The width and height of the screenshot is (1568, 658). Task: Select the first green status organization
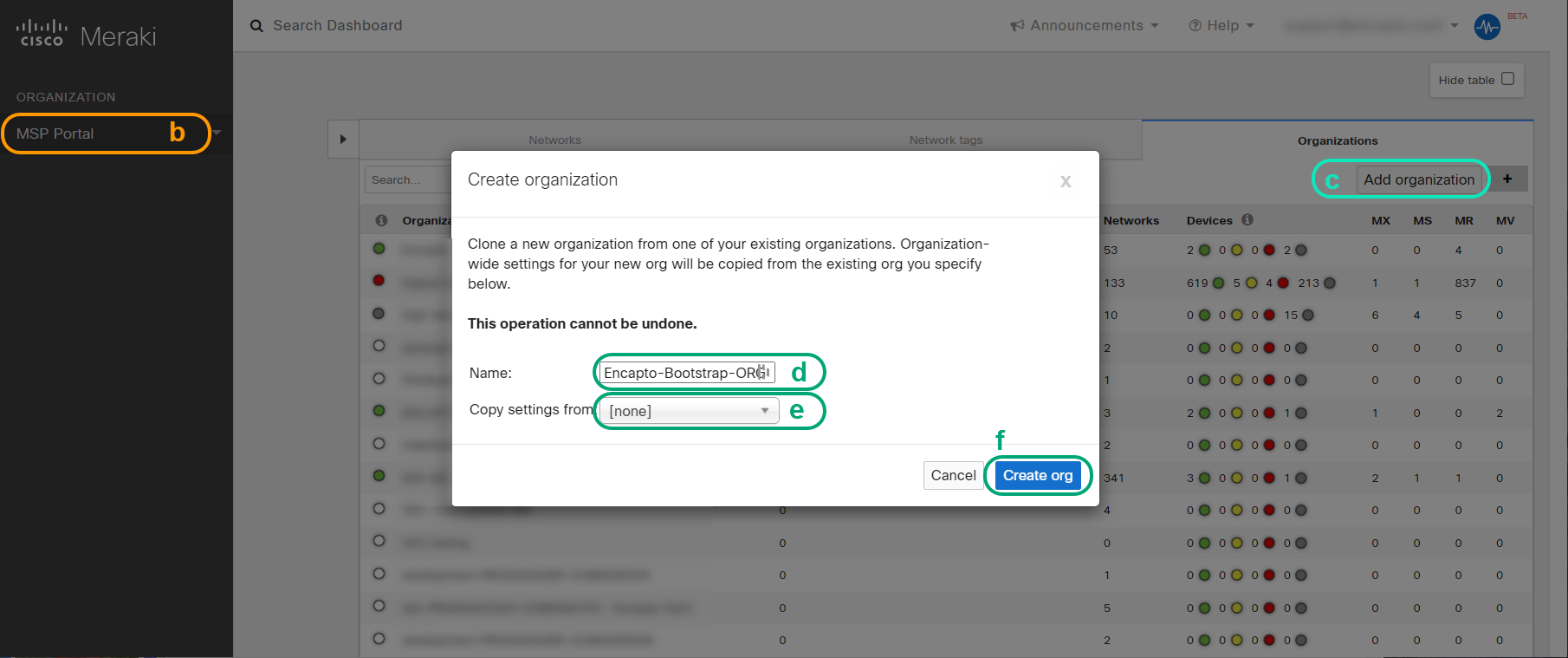click(x=379, y=249)
